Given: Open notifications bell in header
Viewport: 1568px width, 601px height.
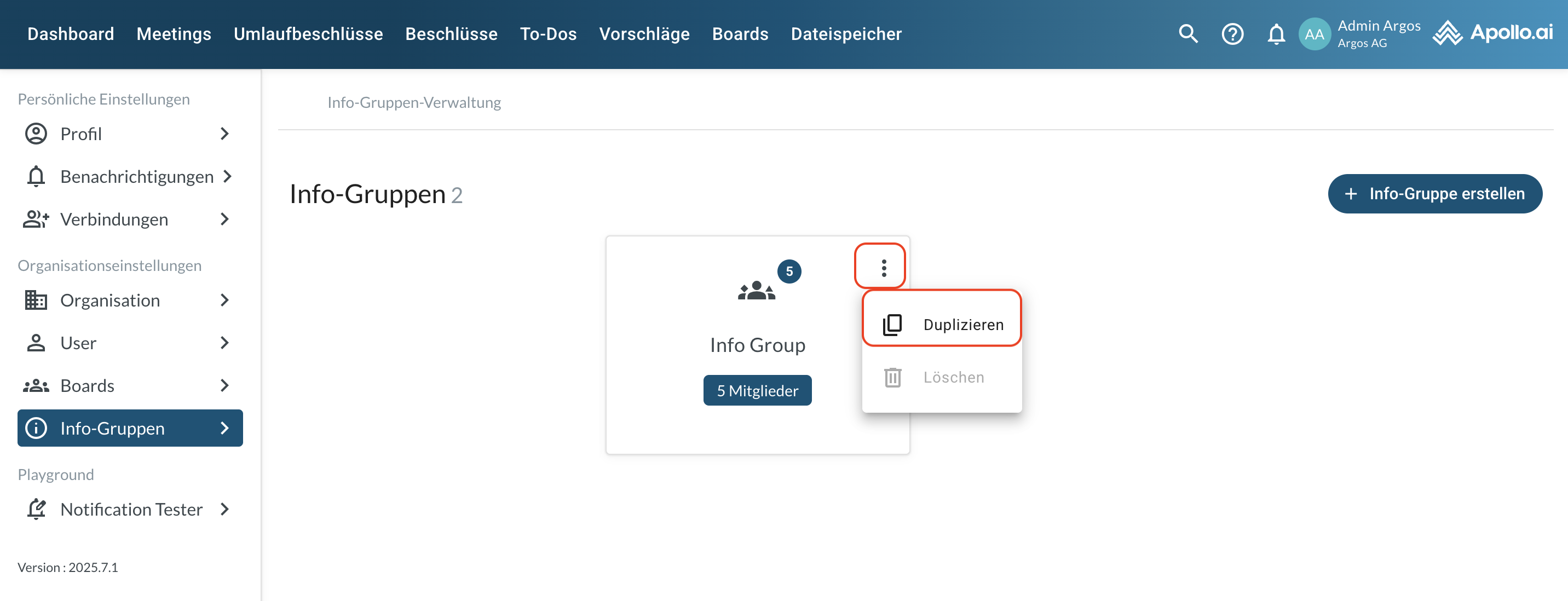Looking at the screenshot, I should pyautogui.click(x=1276, y=33).
